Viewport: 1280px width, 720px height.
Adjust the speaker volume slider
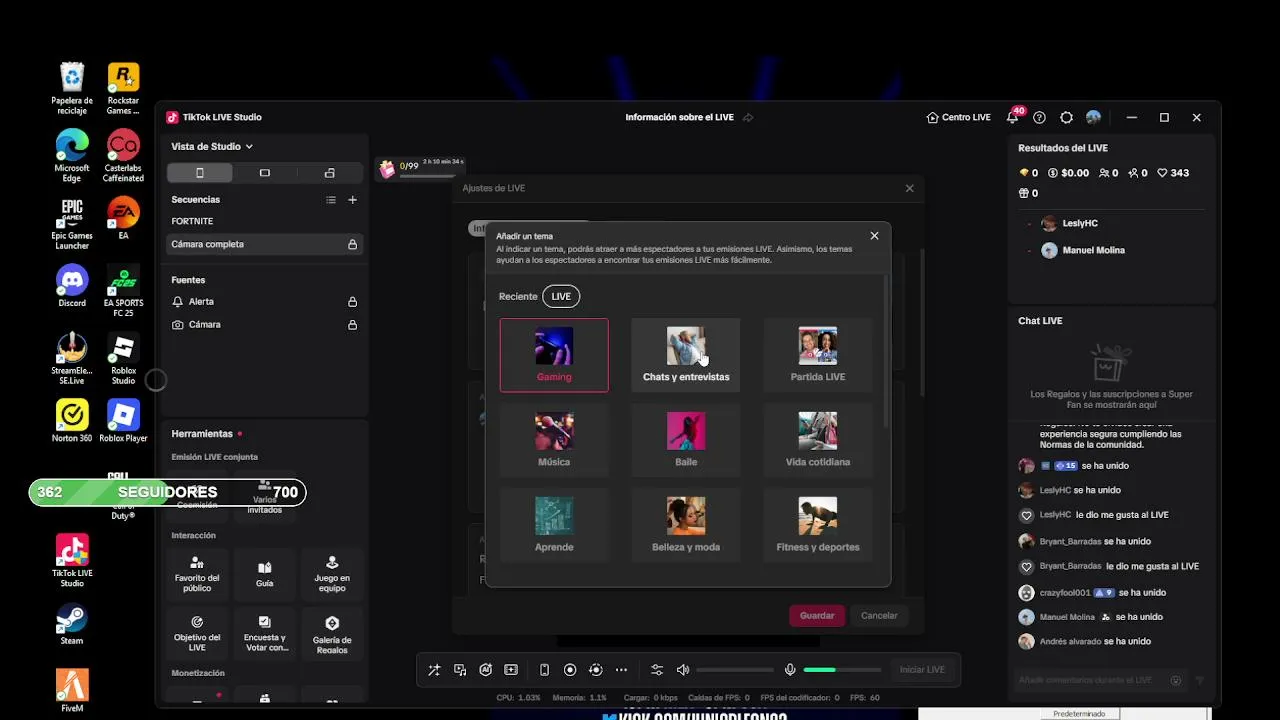[x=734, y=670]
